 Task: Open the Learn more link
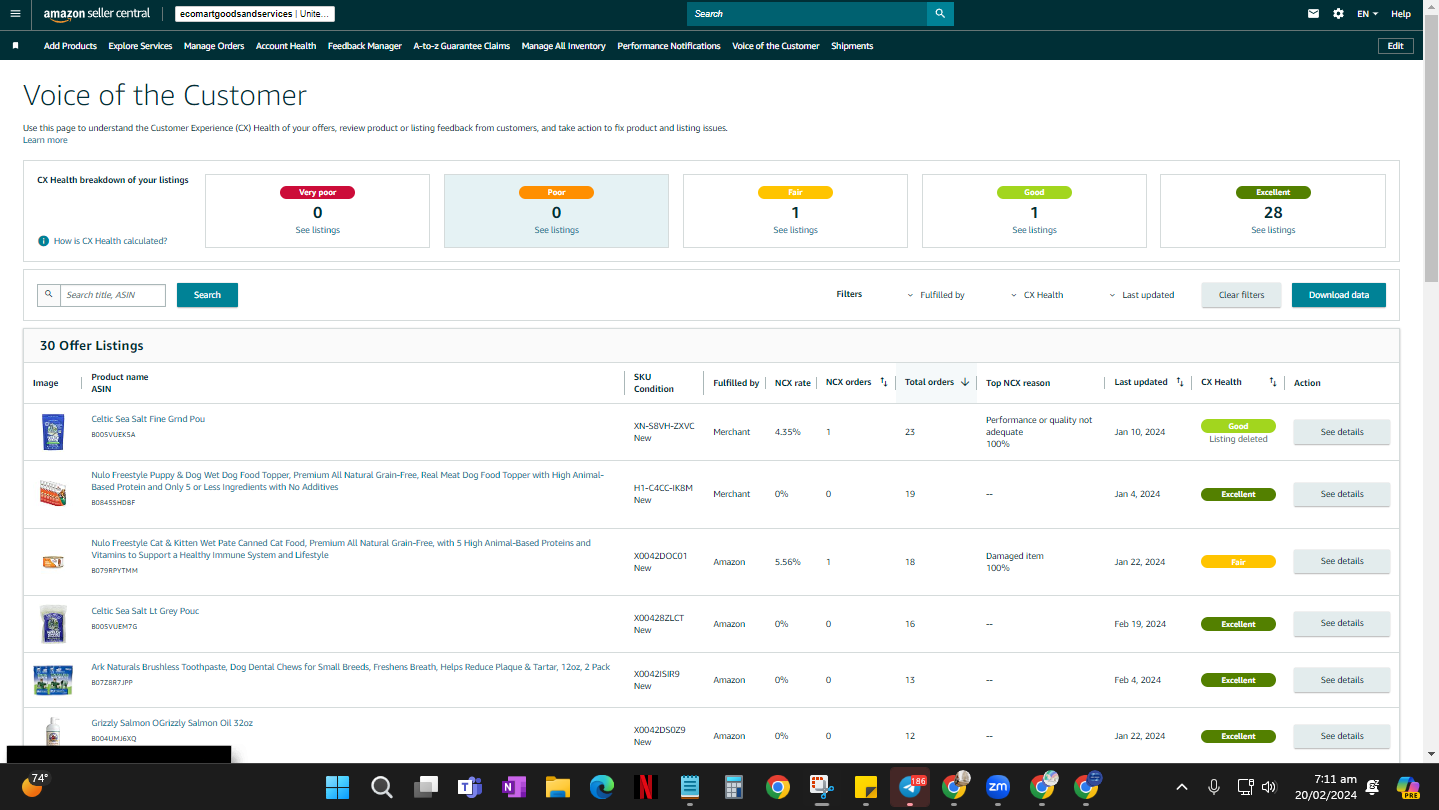[45, 140]
